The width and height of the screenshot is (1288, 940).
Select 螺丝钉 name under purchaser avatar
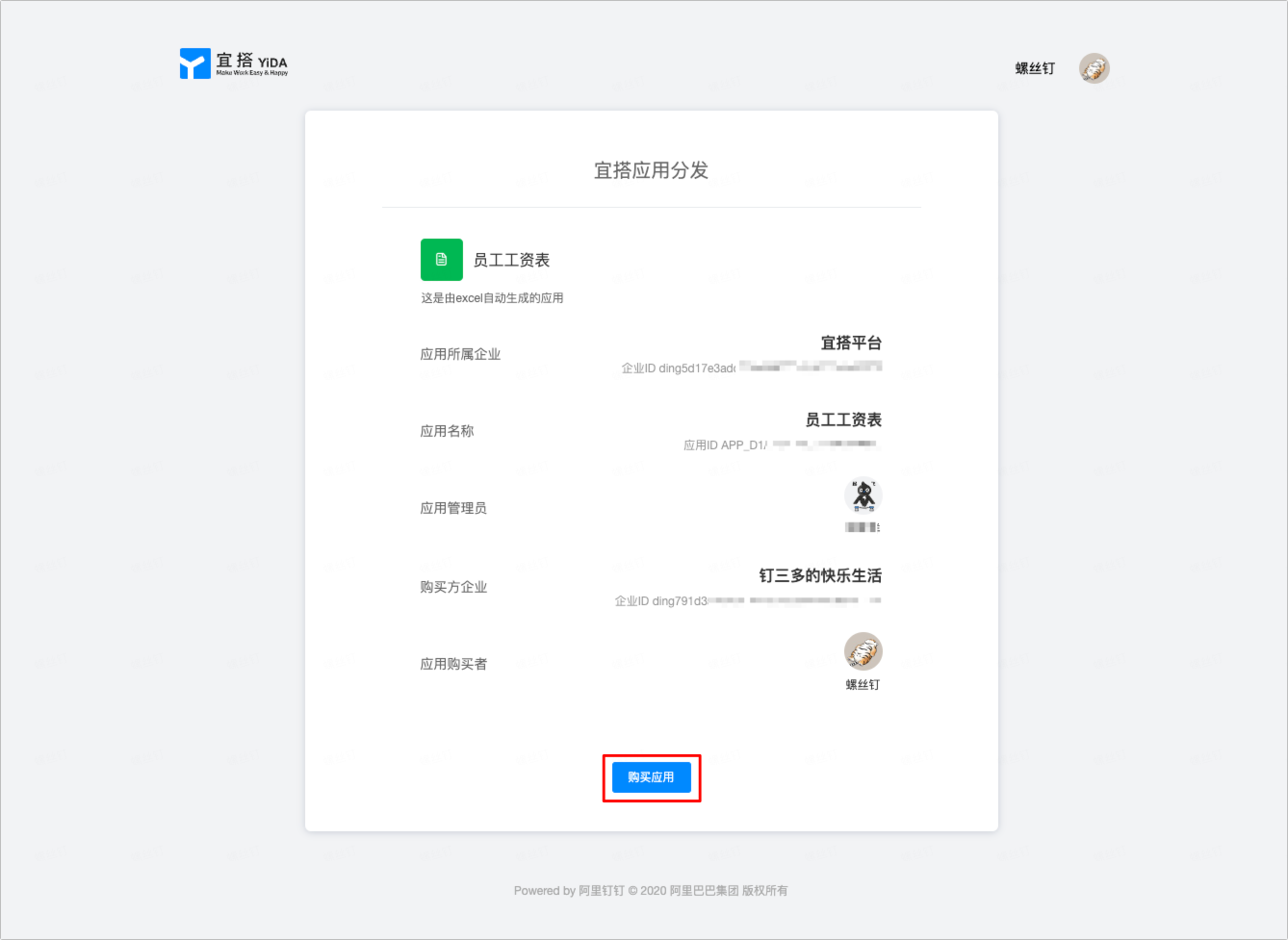point(863,684)
